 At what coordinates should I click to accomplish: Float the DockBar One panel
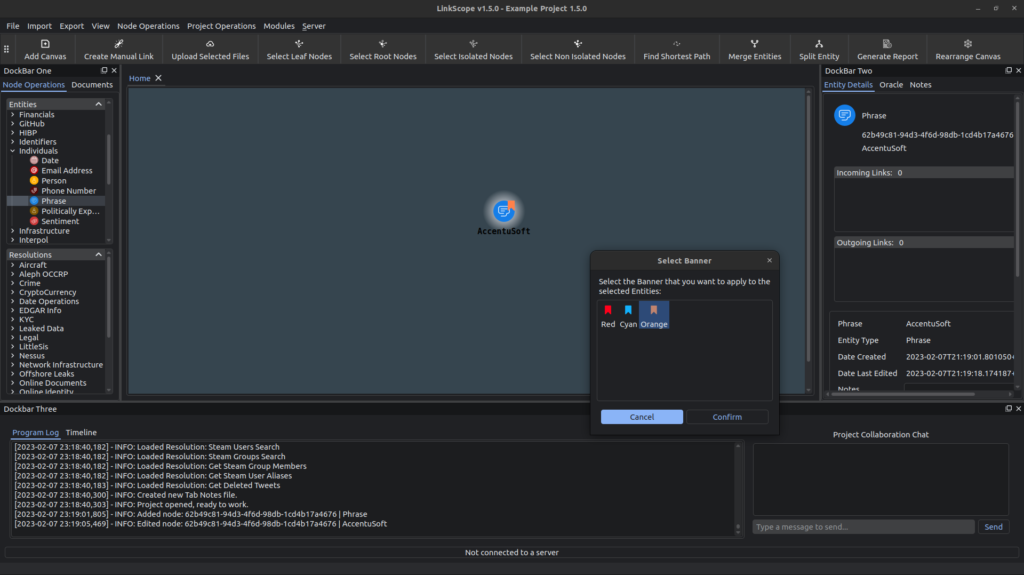(104, 71)
